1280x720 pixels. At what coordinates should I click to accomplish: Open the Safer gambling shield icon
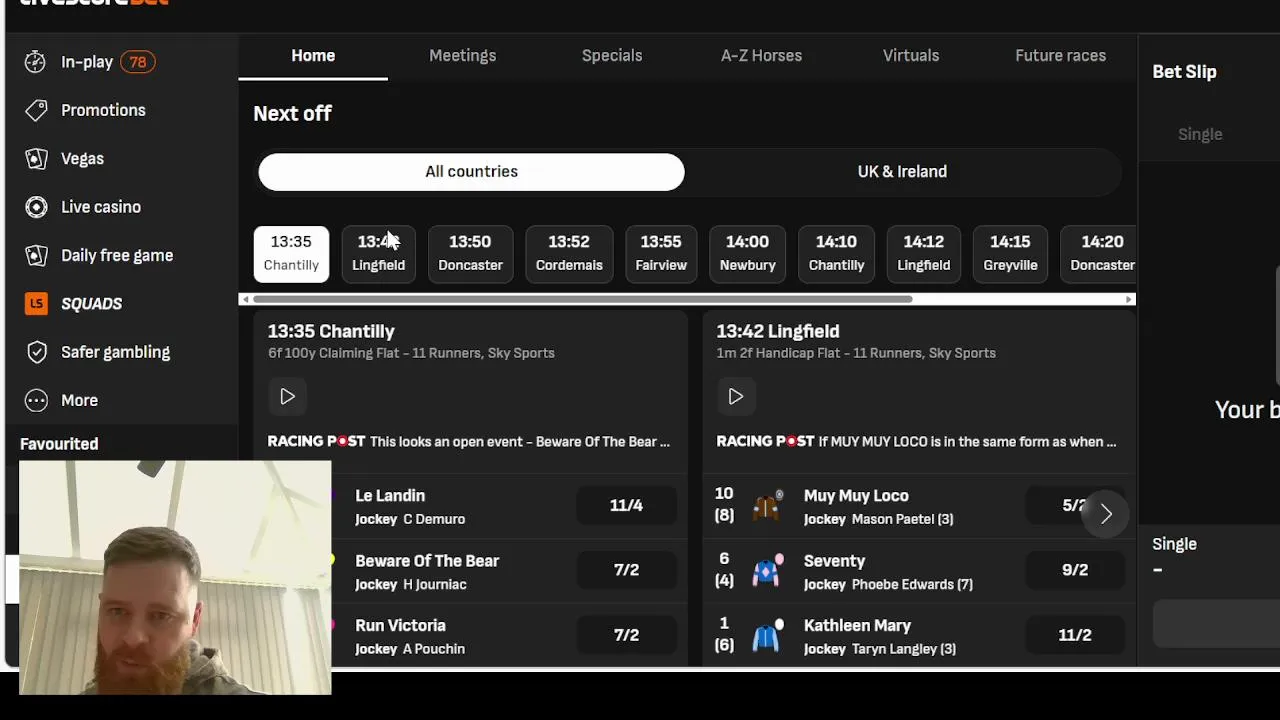pos(36,352)
